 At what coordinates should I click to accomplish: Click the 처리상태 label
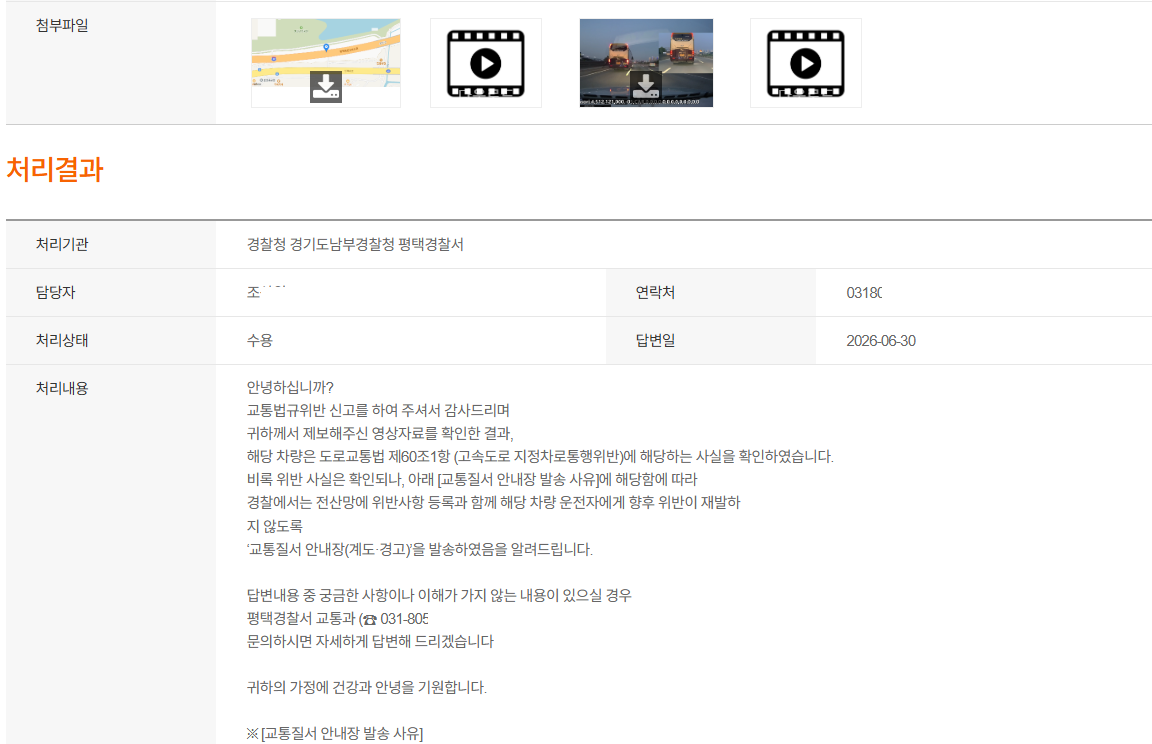click(62, 341)
